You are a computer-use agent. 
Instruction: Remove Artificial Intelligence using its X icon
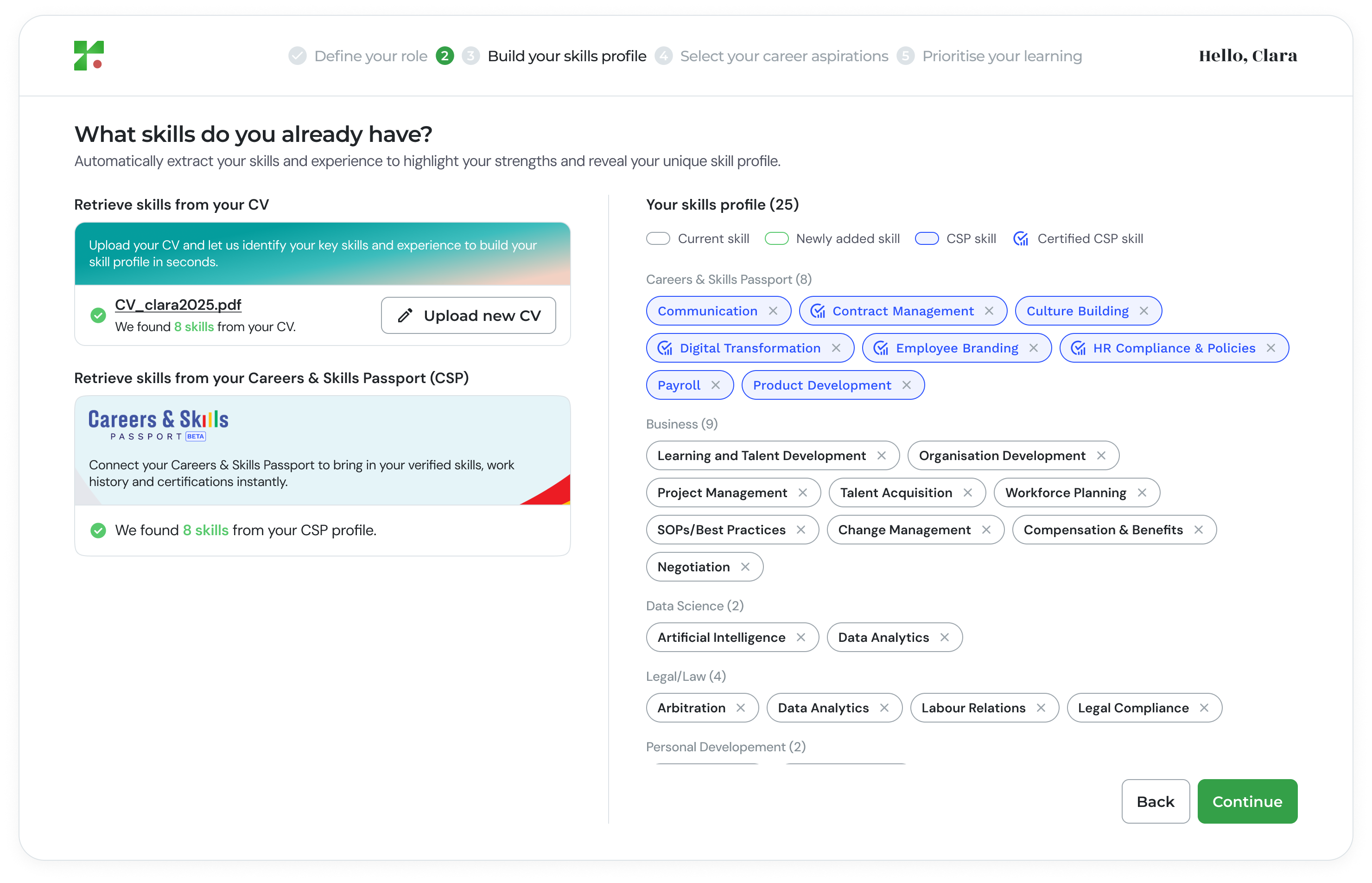coord(801,638)
